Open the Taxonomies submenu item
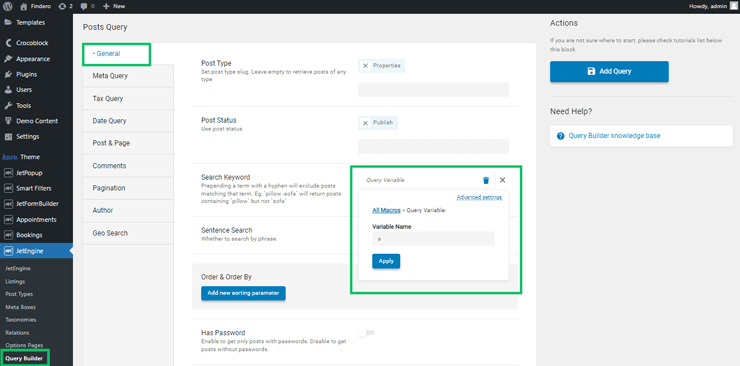The width and height of the screenshot is (740, 366). click(x=20, y=320)
